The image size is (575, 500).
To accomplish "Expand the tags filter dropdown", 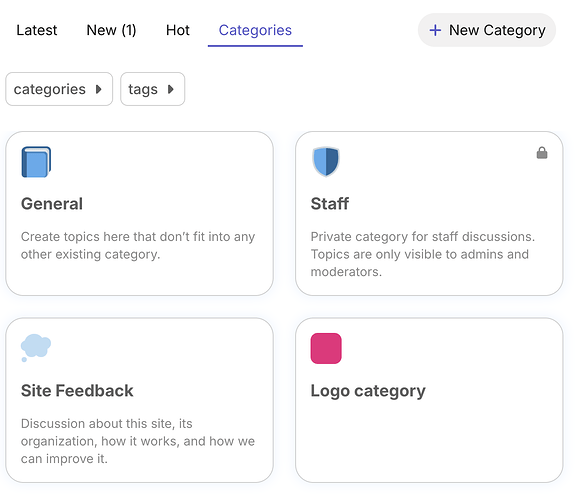I will (153, 89).
